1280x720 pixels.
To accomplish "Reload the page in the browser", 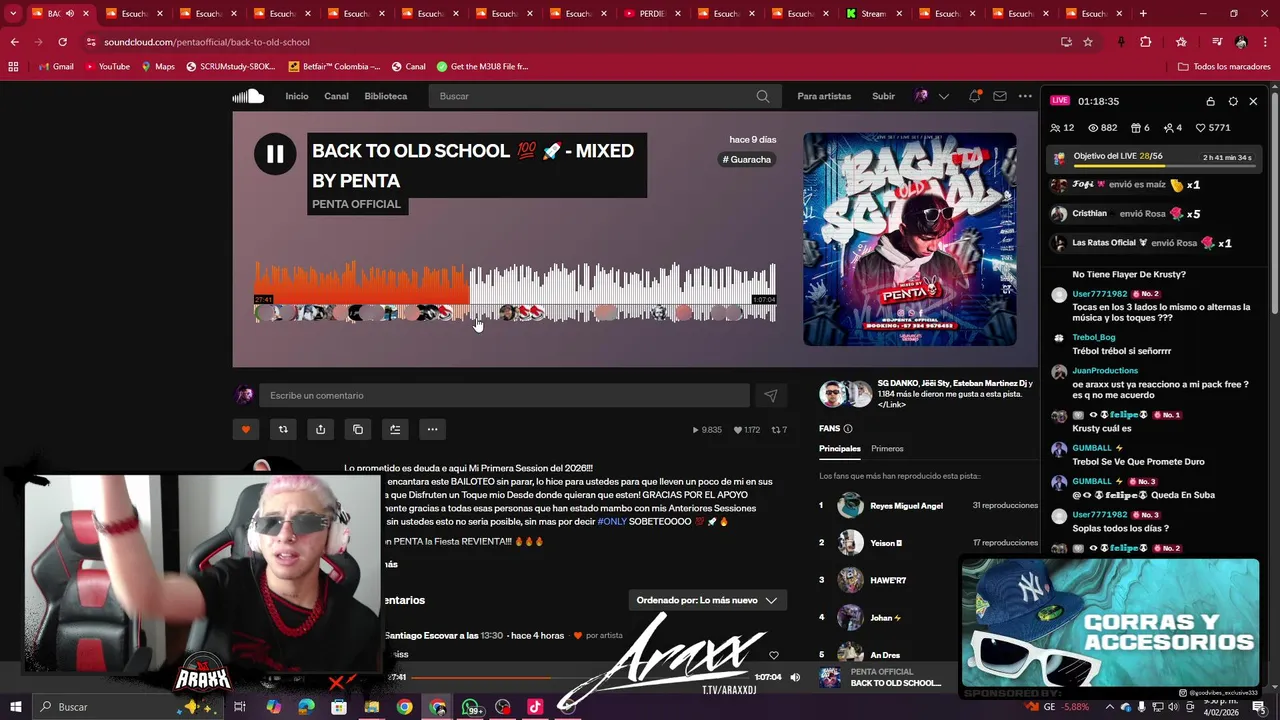I will click(x=62, y=42).
